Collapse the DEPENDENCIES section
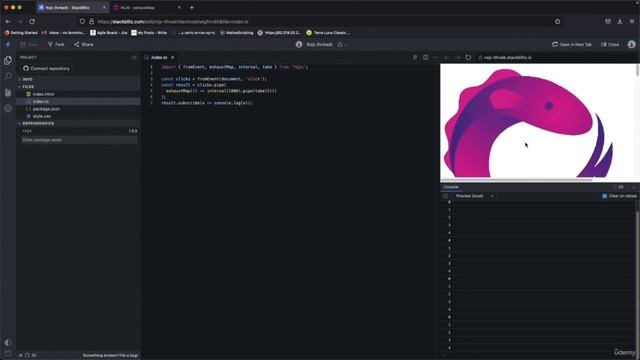Viewport: 640px width, 360px height. coord(78,123)
